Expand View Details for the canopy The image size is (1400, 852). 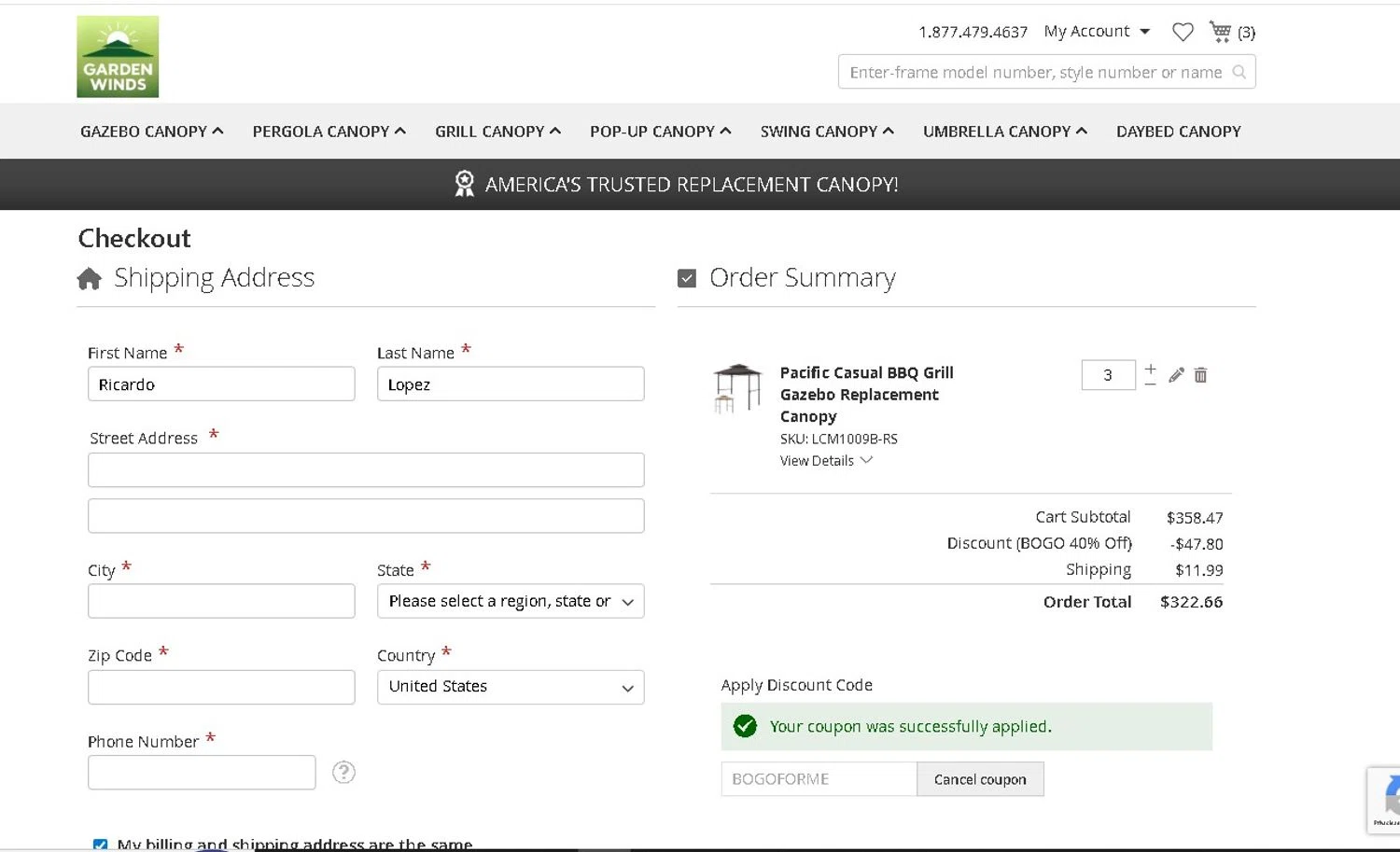coord(826,461)
